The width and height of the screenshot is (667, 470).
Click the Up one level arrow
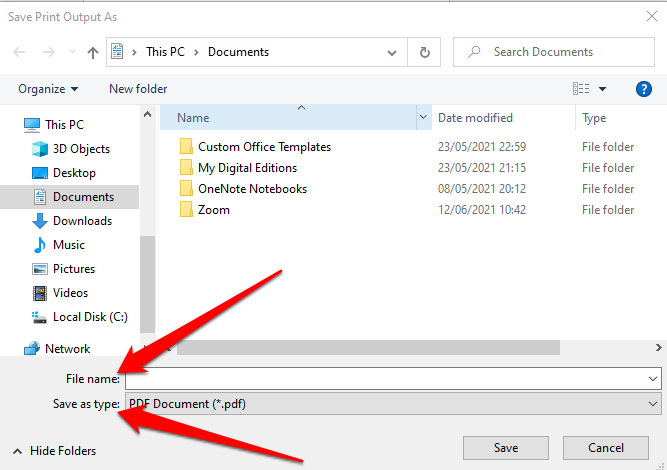click(x=92, y=52)
